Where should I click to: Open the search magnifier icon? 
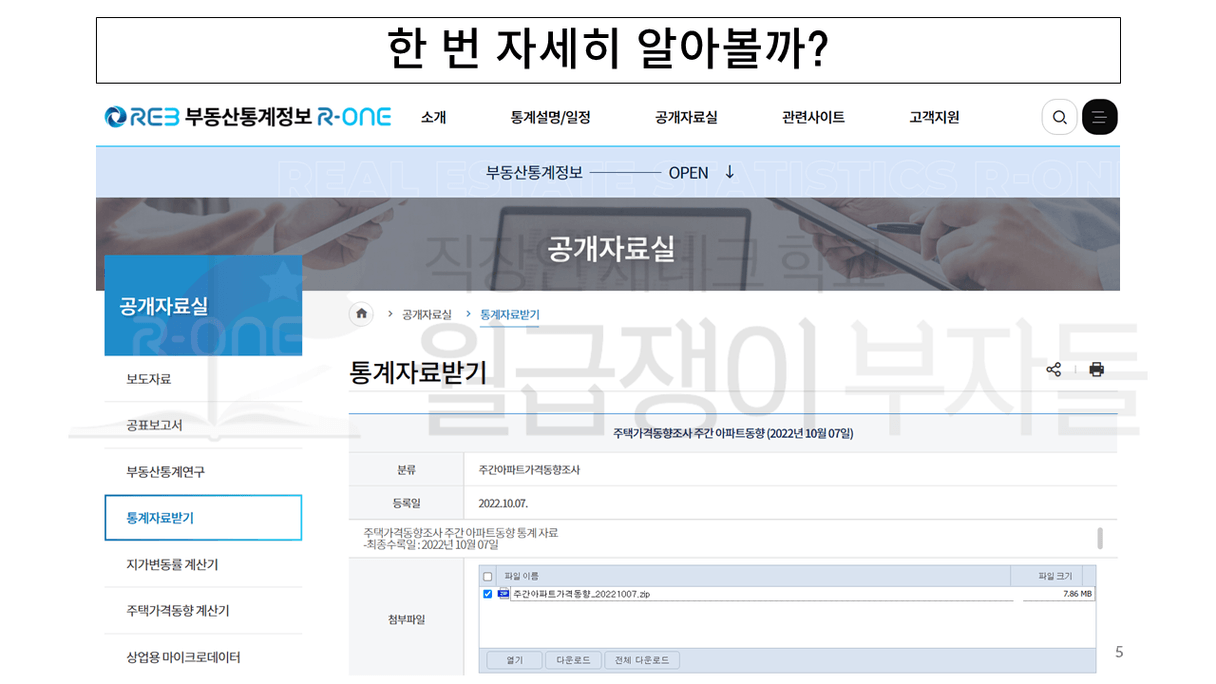click(1059, 117)
